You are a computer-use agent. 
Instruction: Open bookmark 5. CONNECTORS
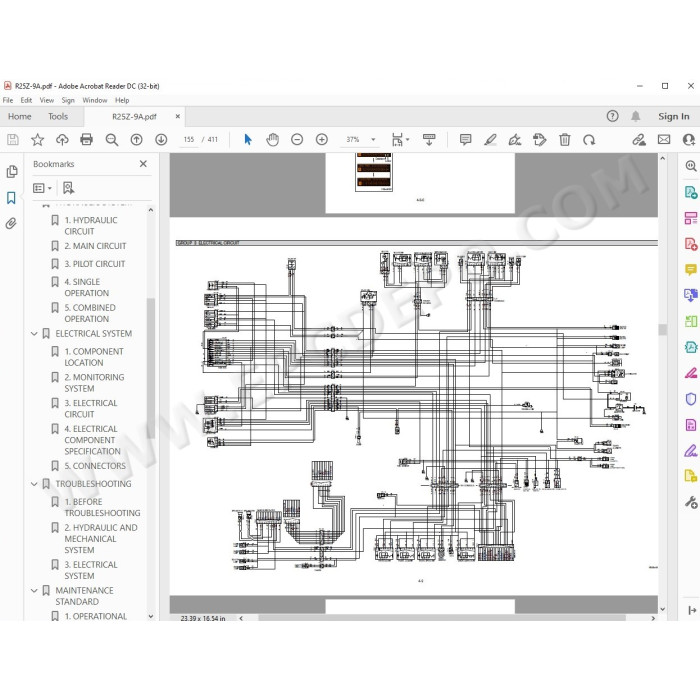[95, 466]
